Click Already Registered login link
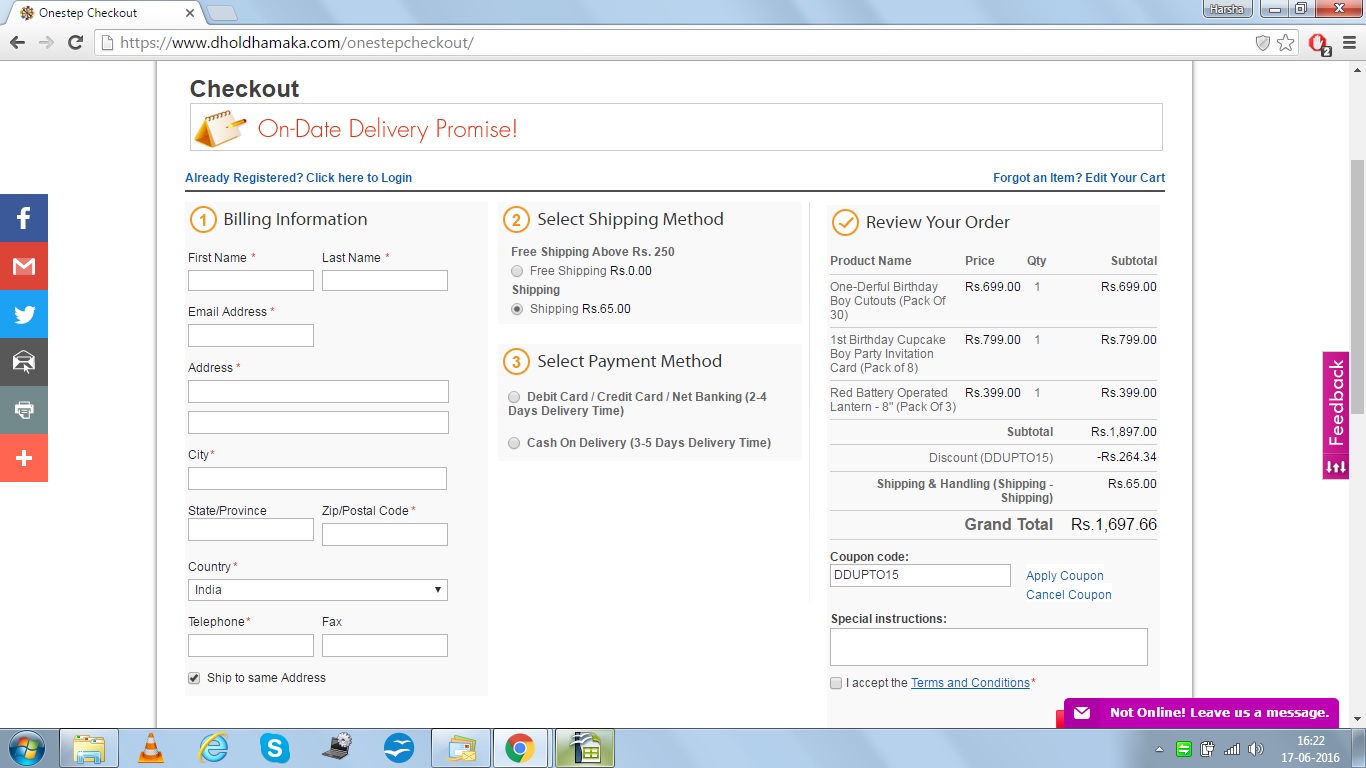The height and width of the screenshot is (768, 1366). [x=298, y=178]
